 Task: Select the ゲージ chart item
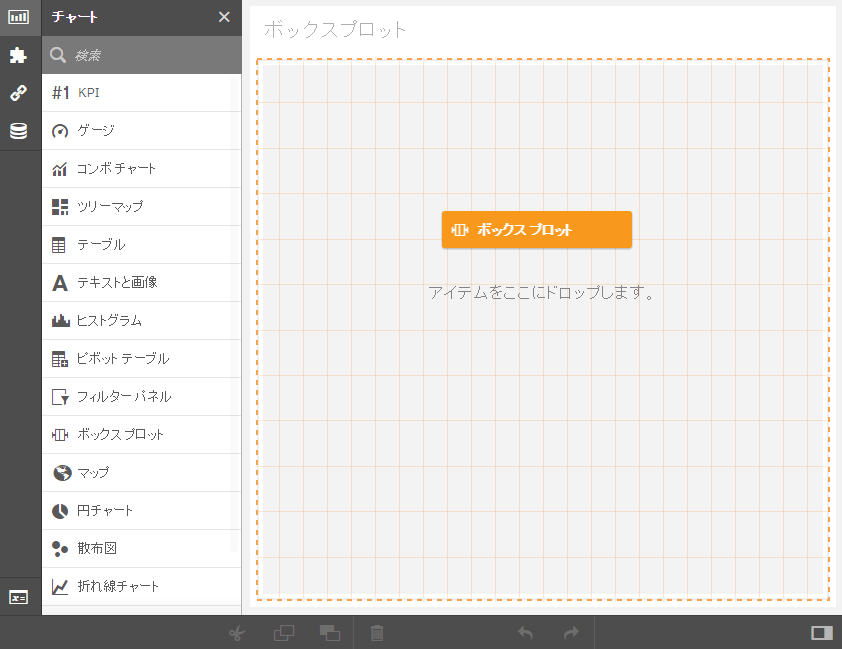click(142, 131)
